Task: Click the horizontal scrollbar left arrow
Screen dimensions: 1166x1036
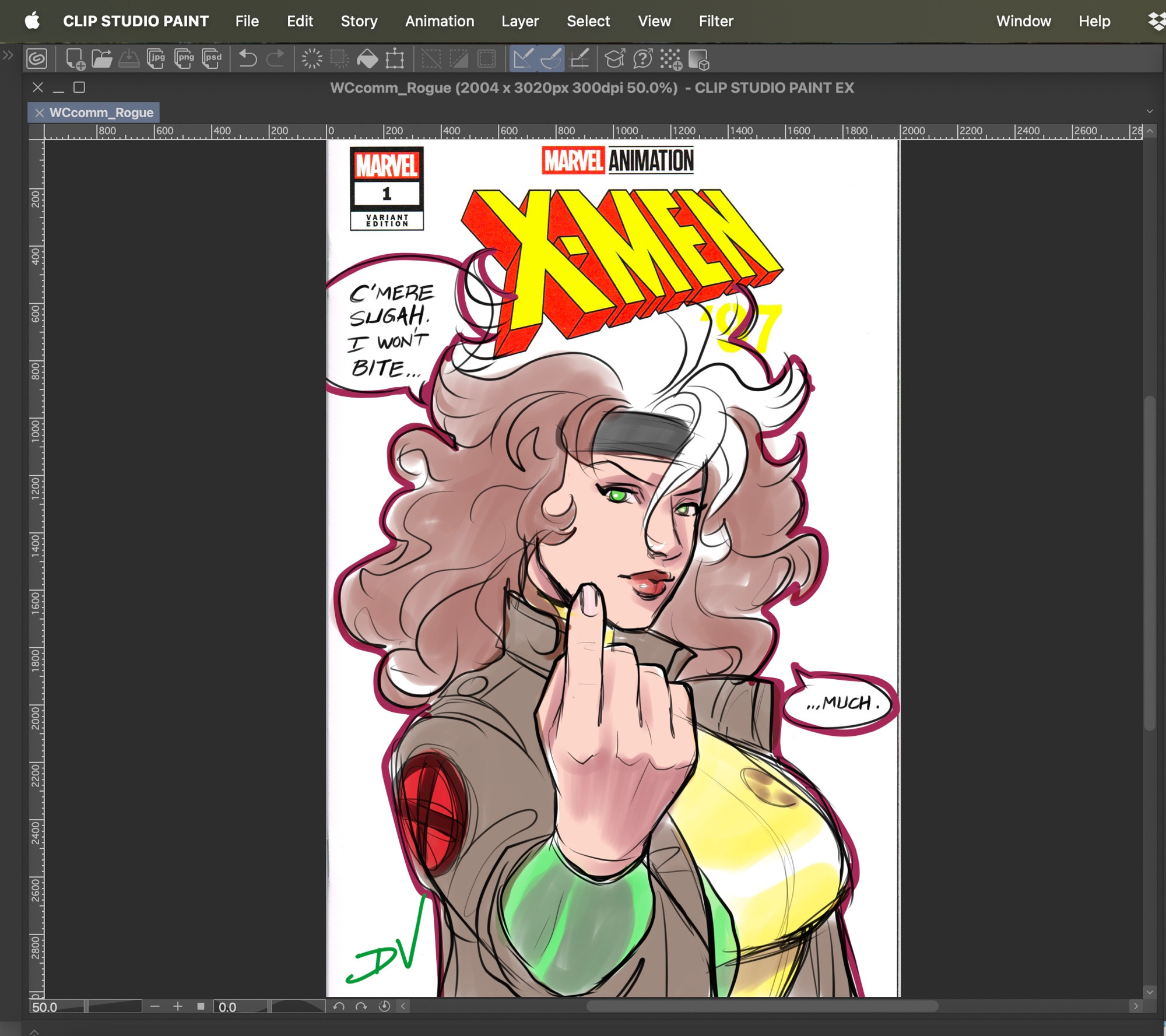Action: point(403,1006)
